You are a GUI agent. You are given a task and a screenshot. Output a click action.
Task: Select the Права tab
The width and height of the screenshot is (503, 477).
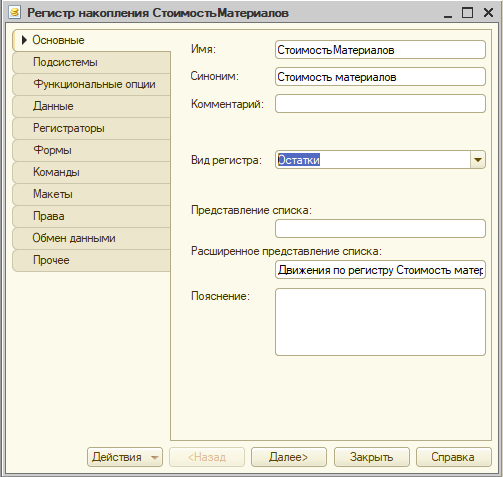pyautogui.click(x=91, y=216)
